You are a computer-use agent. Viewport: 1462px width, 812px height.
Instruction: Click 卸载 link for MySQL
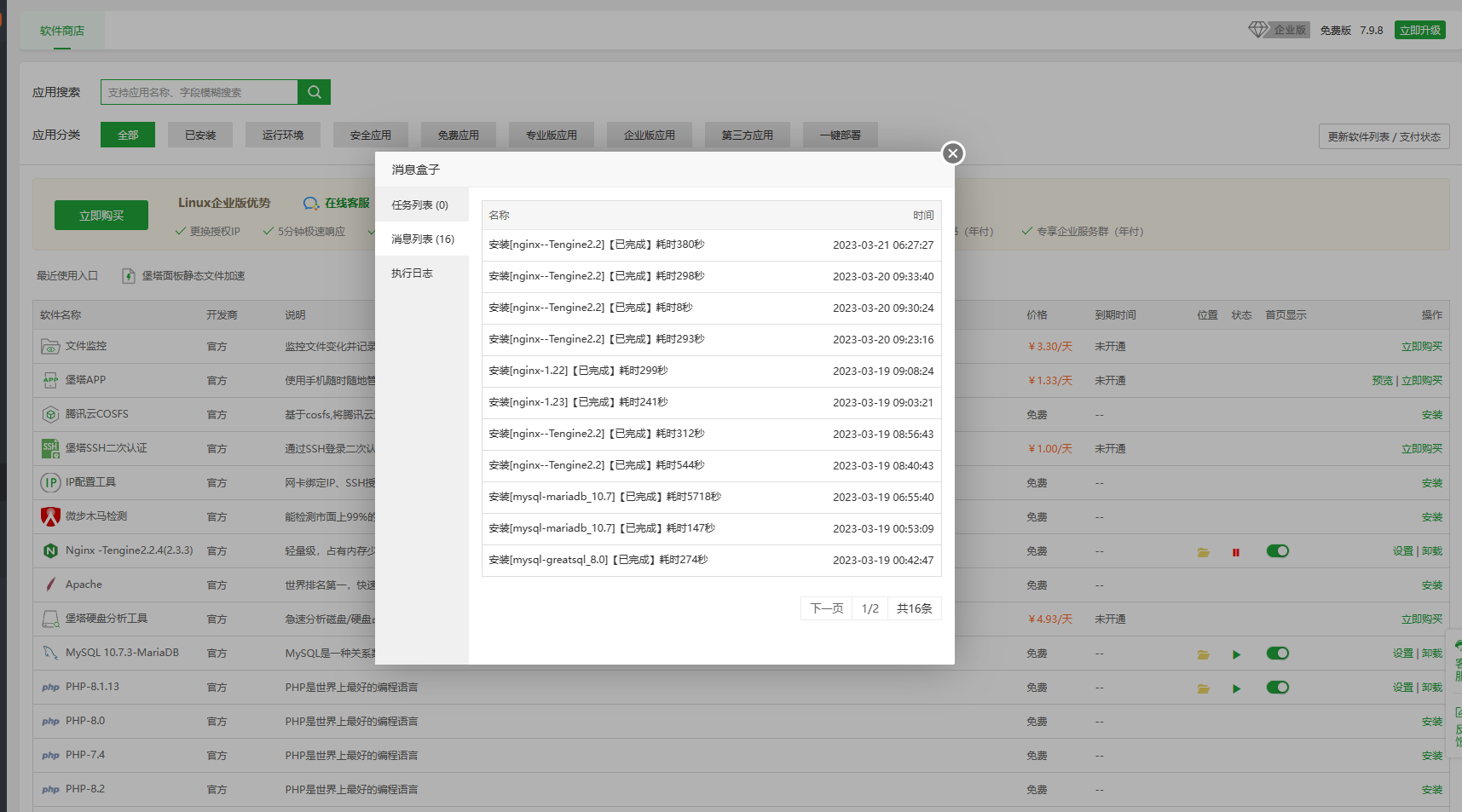pyautogui.click(x=1432, y=654)
